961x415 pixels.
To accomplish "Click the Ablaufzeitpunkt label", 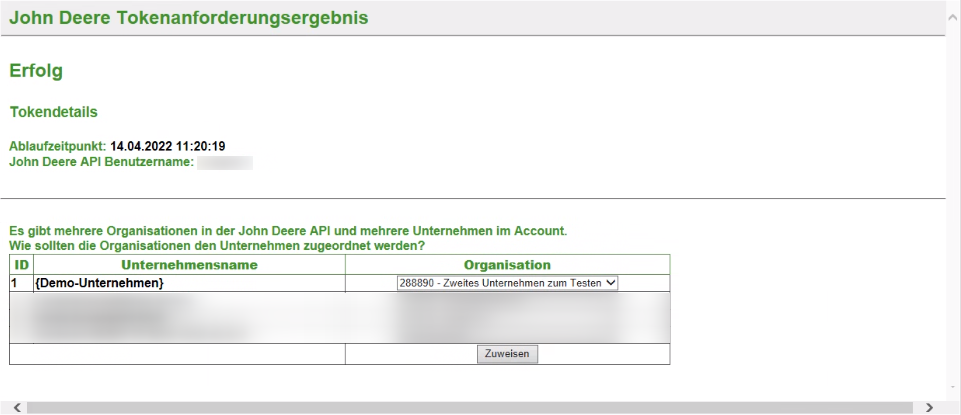I will pos(56,147).
